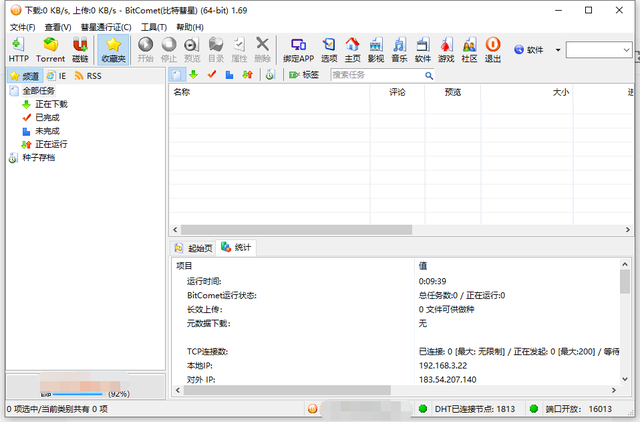Viewport: 640px width, 422px height.
Task: Open the toolbar search combo box
Action: click(599, 50)
